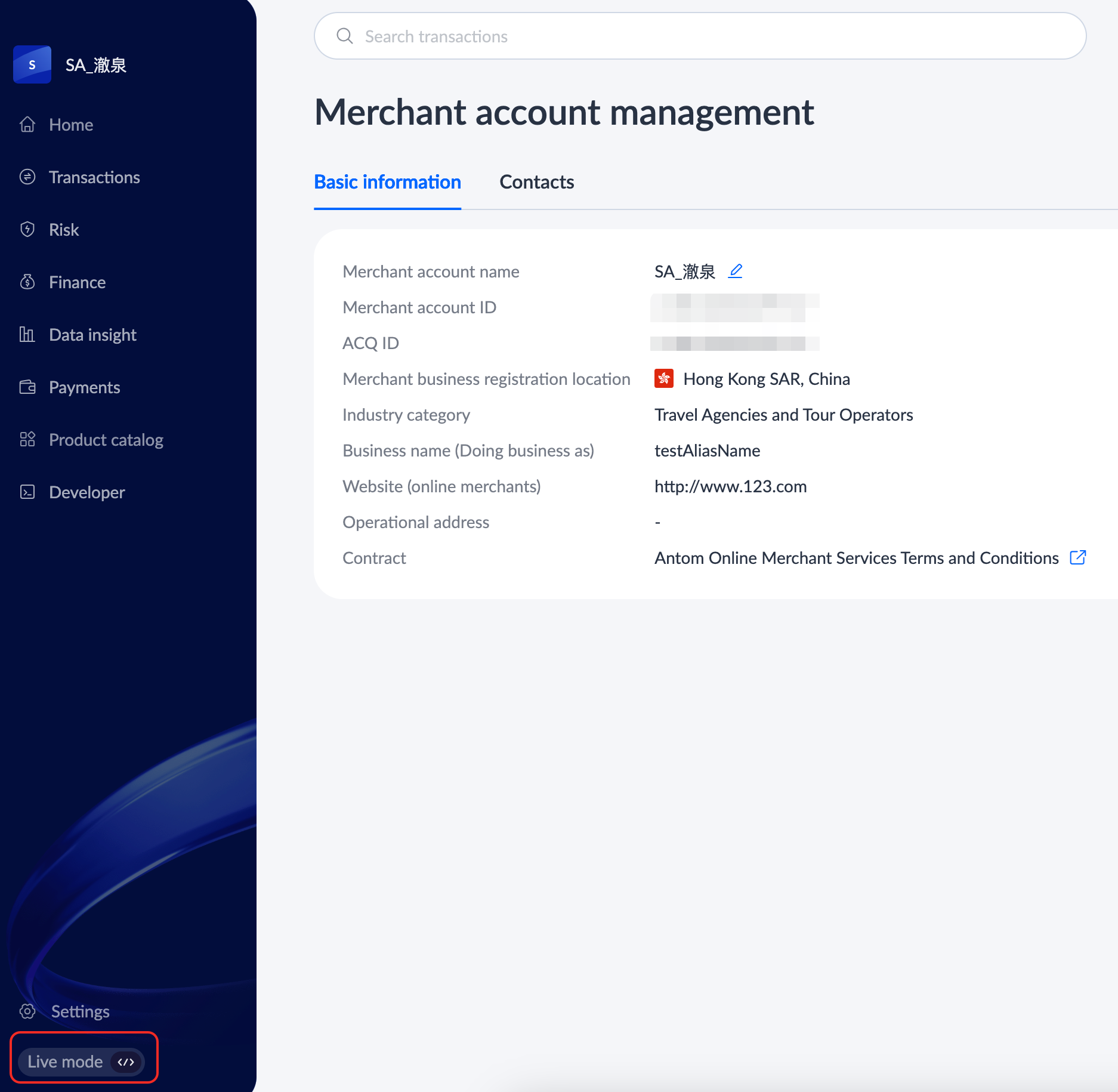Click the Product catalog grid icon

tap(27, 439)
